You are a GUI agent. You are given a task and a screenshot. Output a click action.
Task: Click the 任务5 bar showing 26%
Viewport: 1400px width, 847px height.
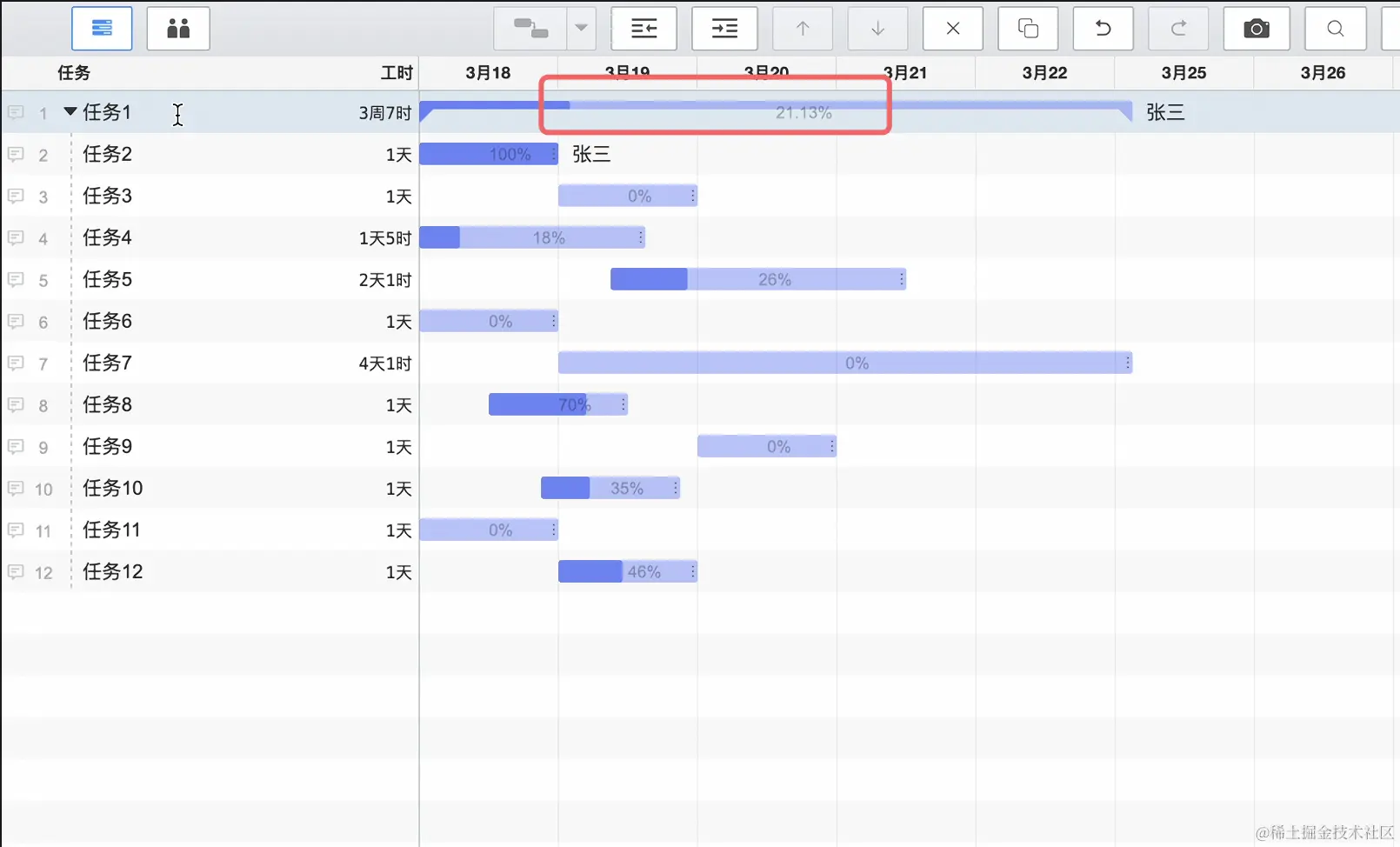[758, 279]
